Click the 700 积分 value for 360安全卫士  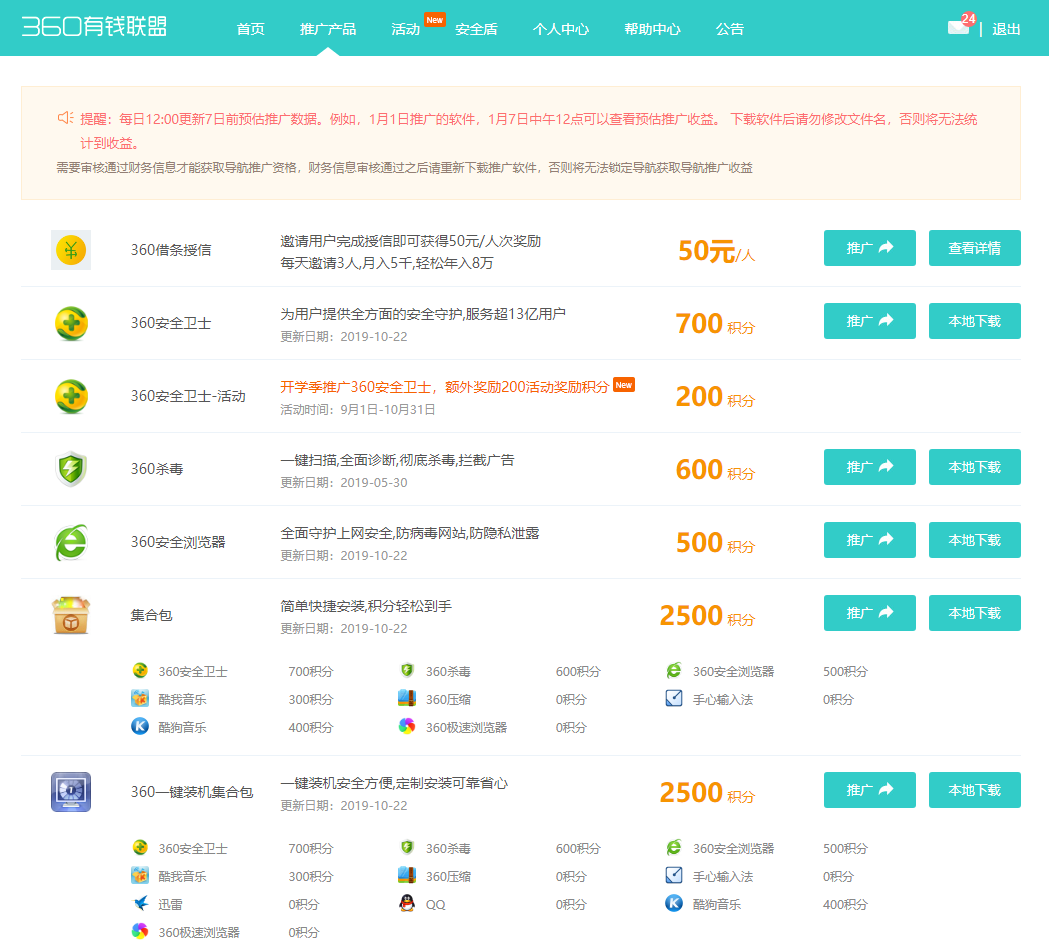[x=715, y=324]
